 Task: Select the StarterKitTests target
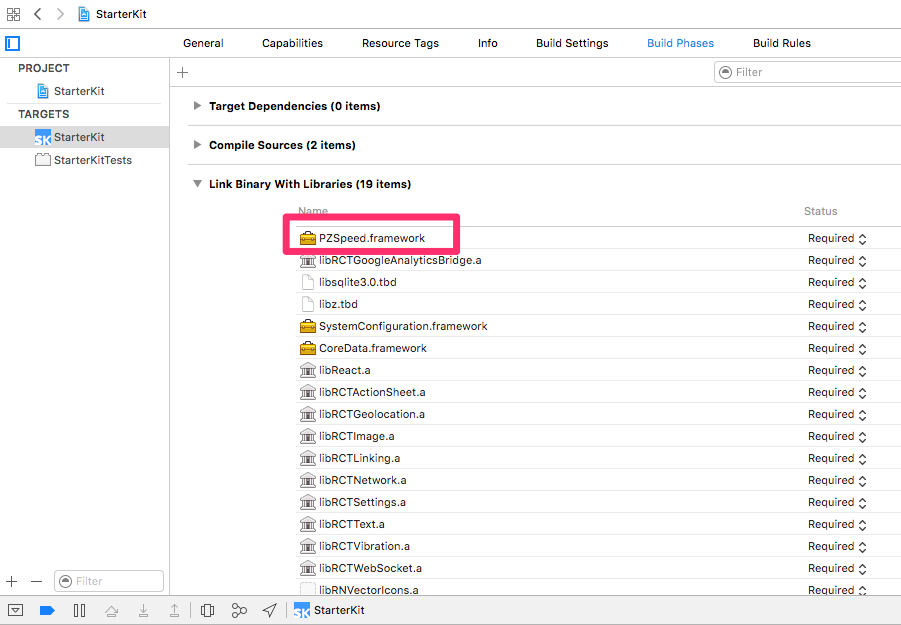point(83,160)
